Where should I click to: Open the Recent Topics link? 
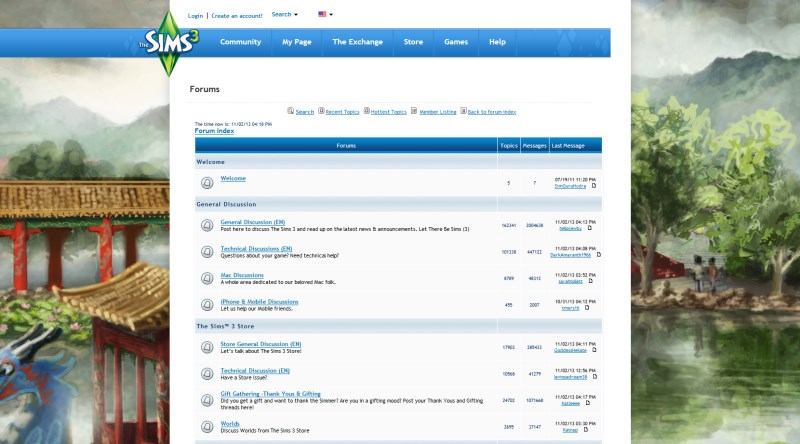click(x=342, y=112)
